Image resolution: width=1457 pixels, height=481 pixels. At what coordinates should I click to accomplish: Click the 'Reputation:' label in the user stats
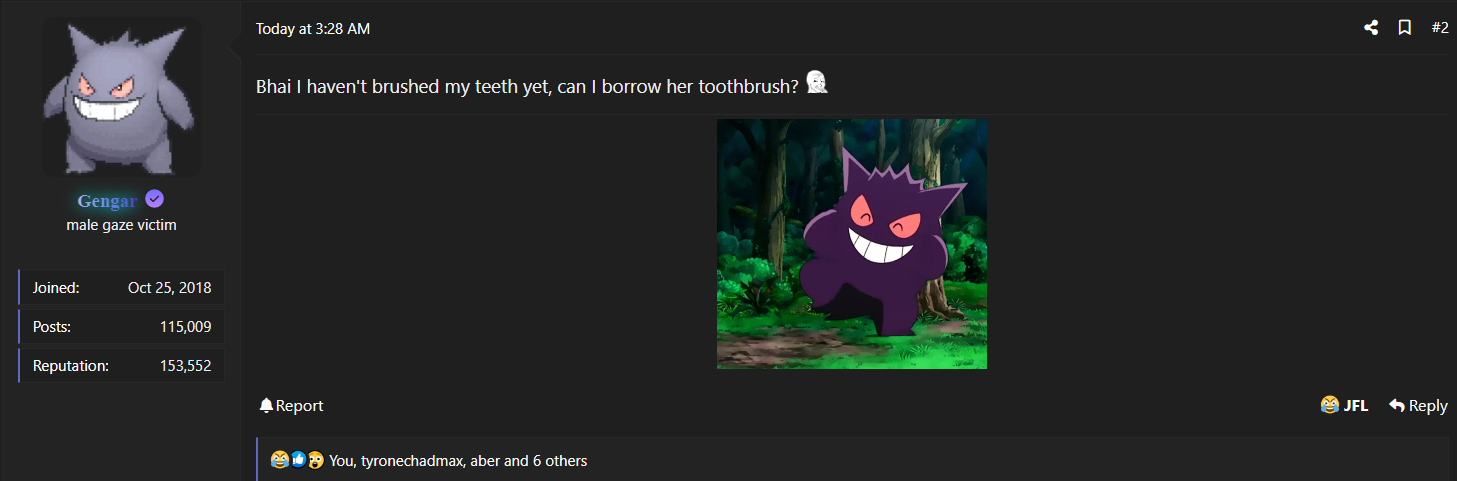point(71,366)
